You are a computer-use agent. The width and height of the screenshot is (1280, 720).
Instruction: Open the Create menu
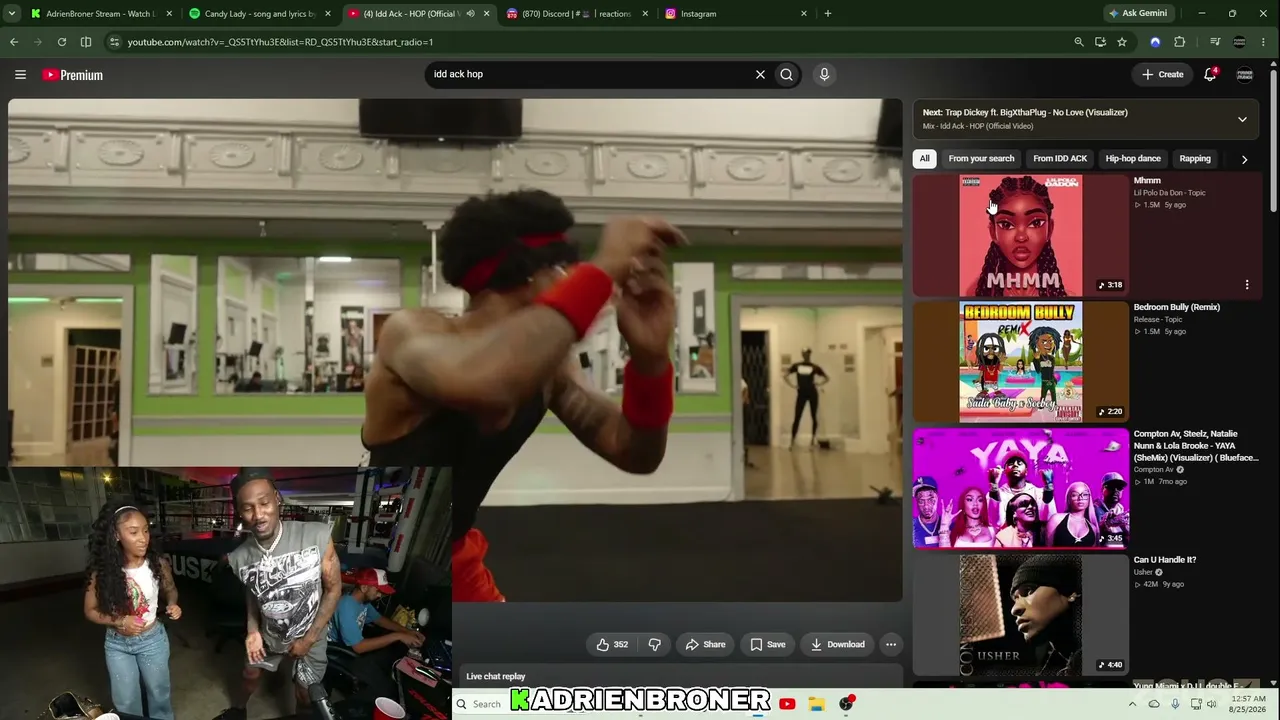coord(1163,74)
